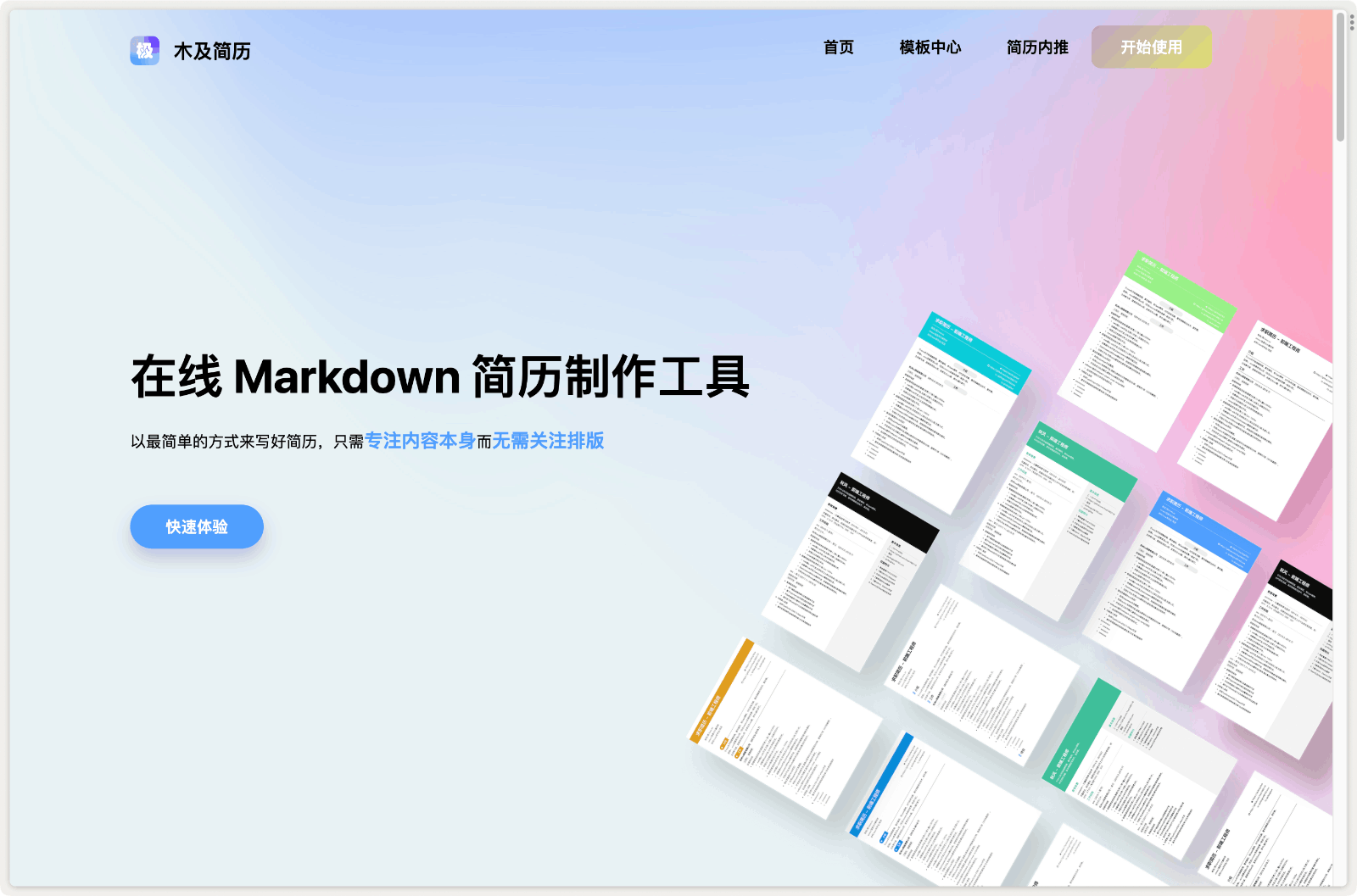This screenshot has width=1357, height=896.
Task: Select the orange-sidebar resume template thumbnail
Action: tap(785, 729)
